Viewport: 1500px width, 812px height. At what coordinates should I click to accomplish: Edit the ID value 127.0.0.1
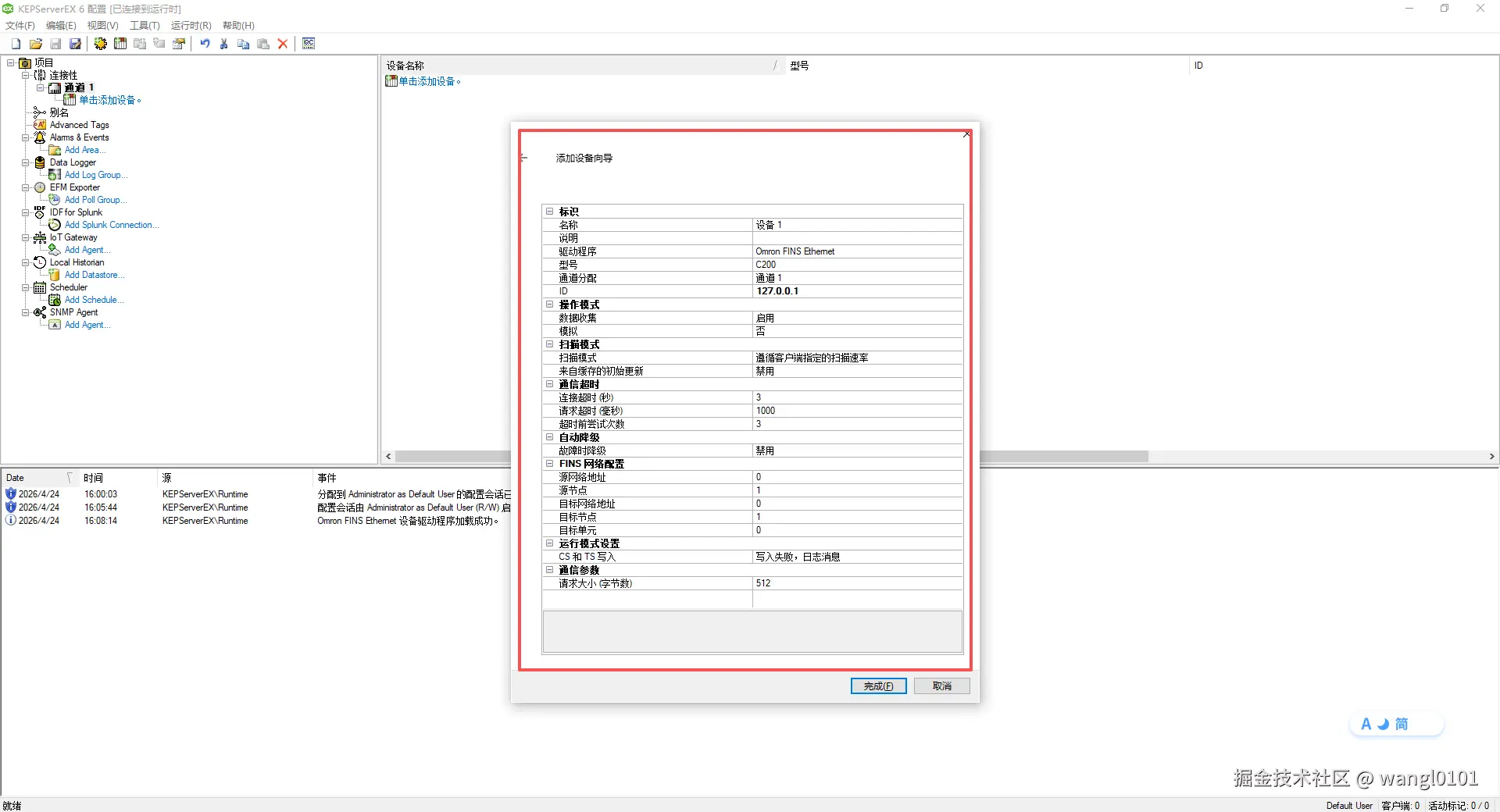(x=858, y=291)
